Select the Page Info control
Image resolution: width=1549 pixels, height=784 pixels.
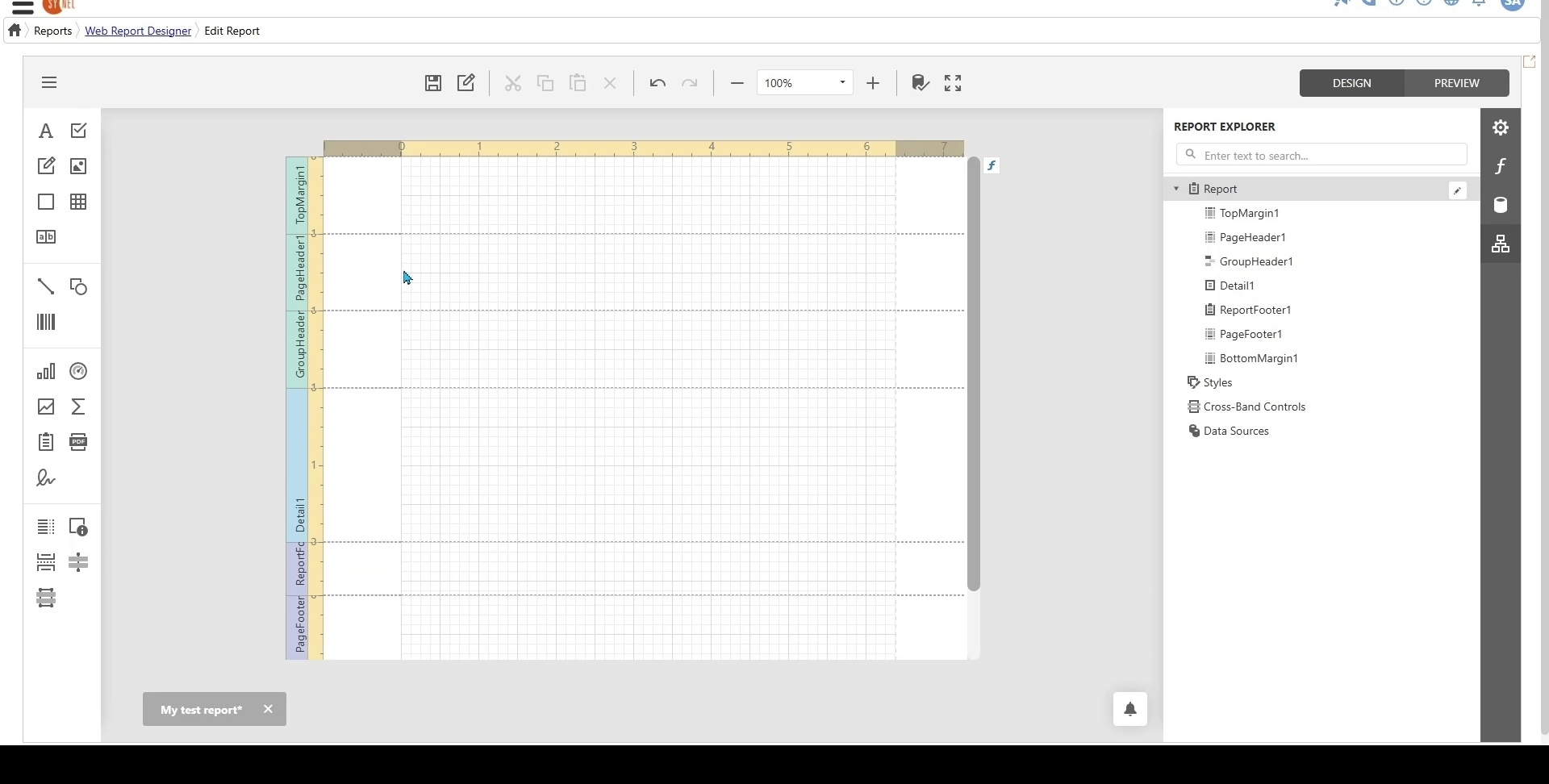click(78, 527)
